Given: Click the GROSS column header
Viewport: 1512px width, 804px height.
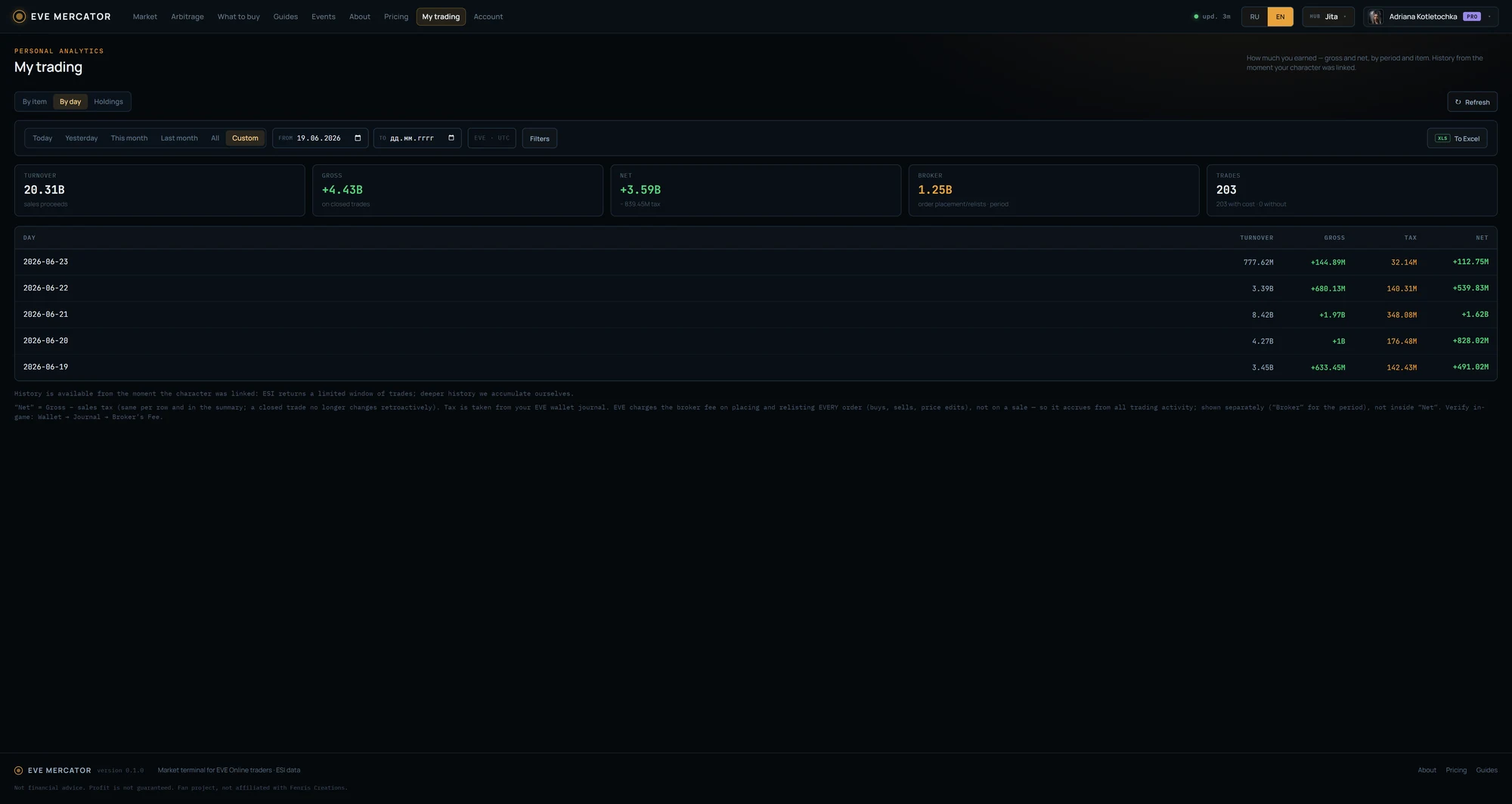Looking at the screenshot, I should [x=1334, y=237].
